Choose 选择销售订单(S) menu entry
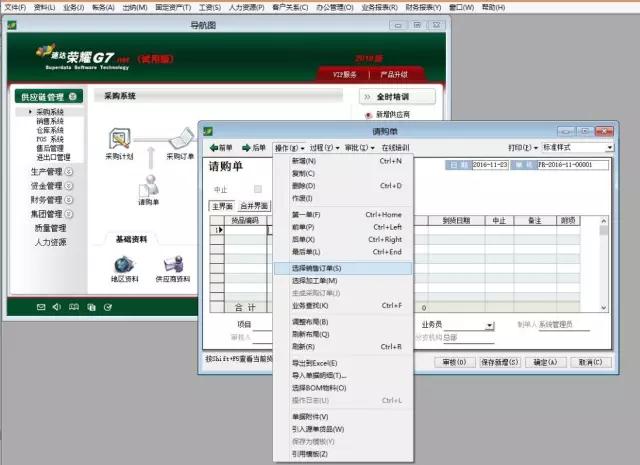 tap(343, 268)
